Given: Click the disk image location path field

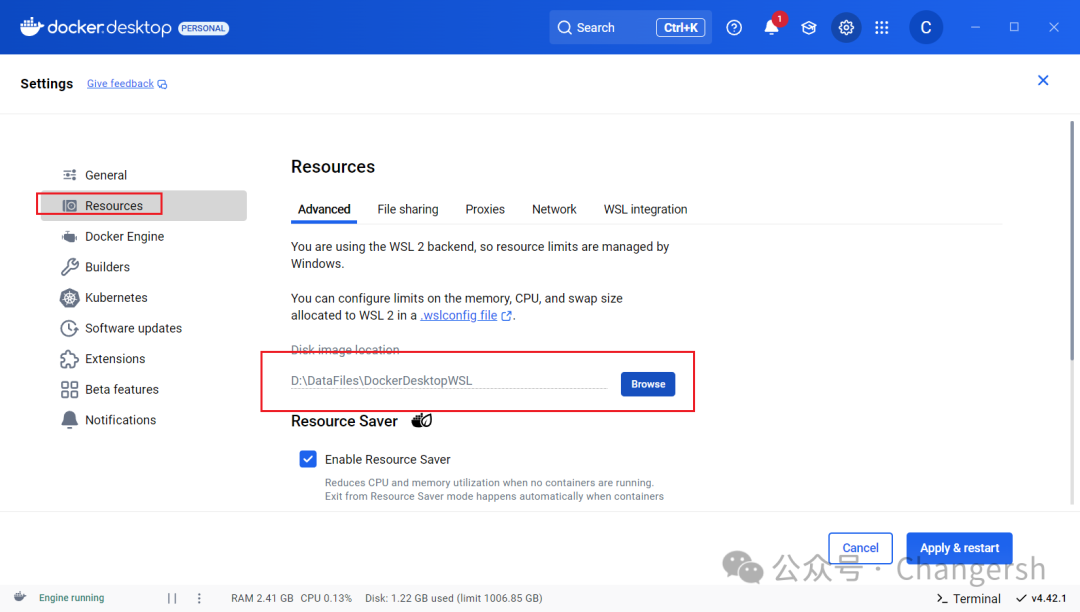Looking at the screenshot, I should click(x=448, y=381).
